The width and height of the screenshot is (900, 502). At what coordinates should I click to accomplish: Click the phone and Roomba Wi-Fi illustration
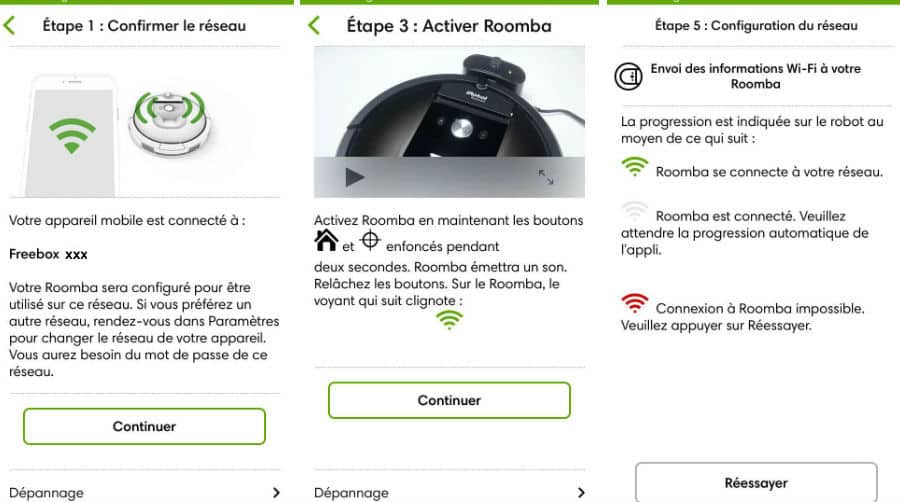coord(121,135)
